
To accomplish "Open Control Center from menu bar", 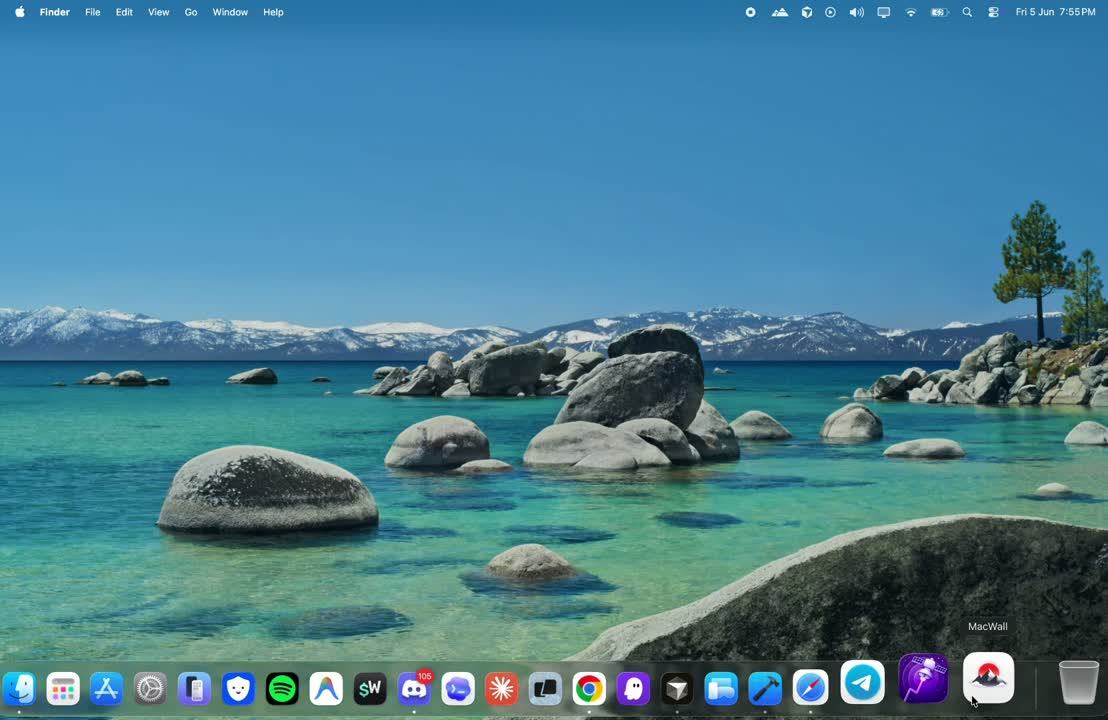I will [x=994, y=12].
